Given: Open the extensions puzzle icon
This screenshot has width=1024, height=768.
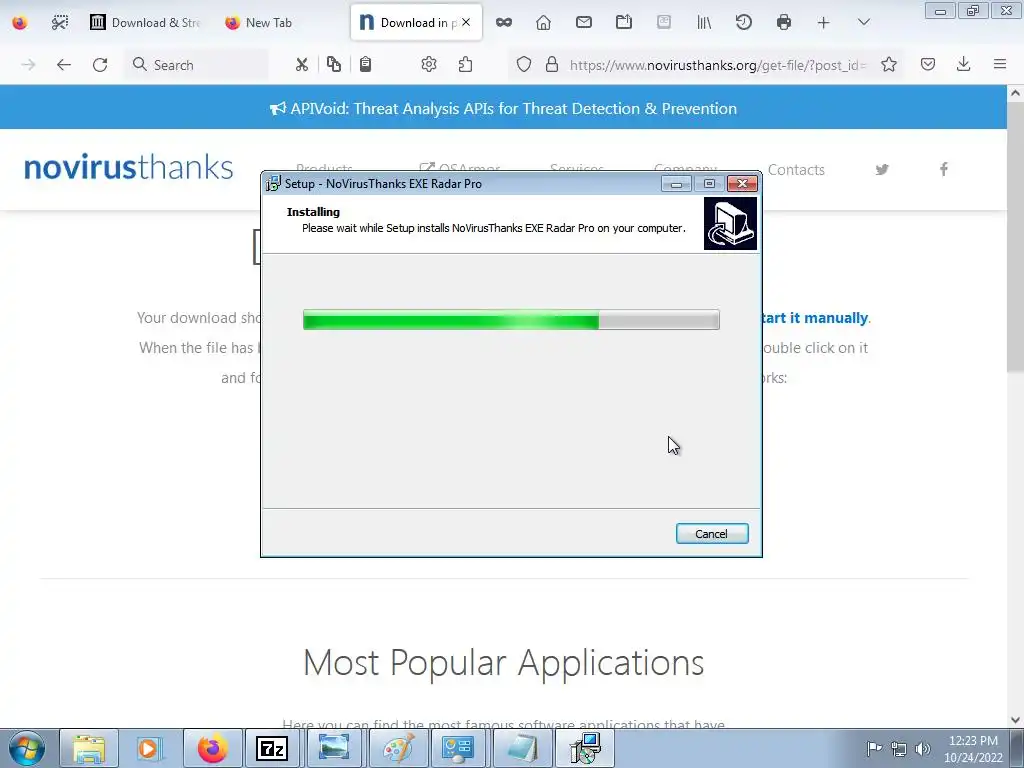Looking at the screenshot, I should click(465, 64).
